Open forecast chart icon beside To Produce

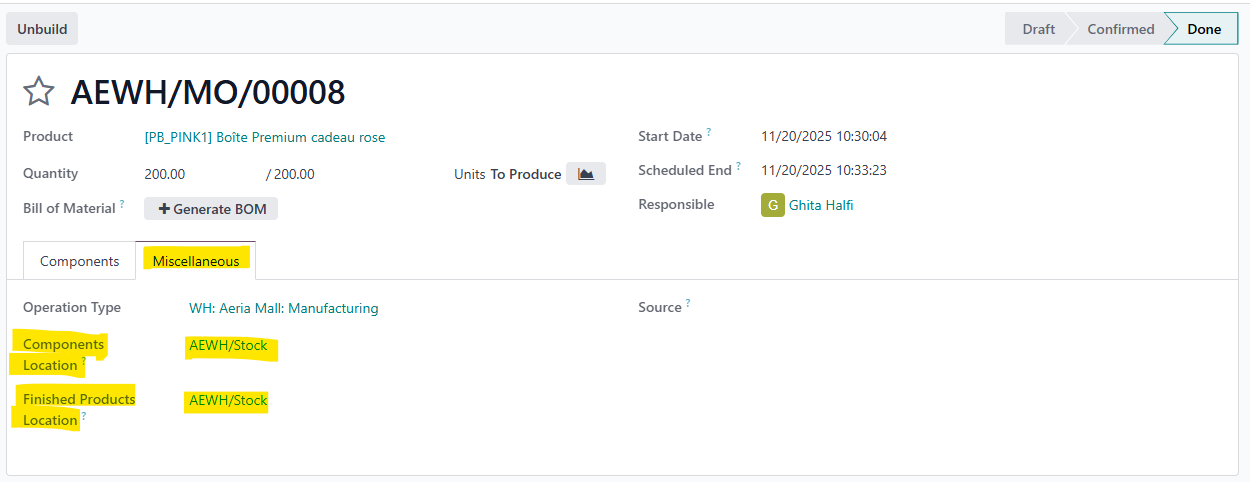tap(586, 174)
